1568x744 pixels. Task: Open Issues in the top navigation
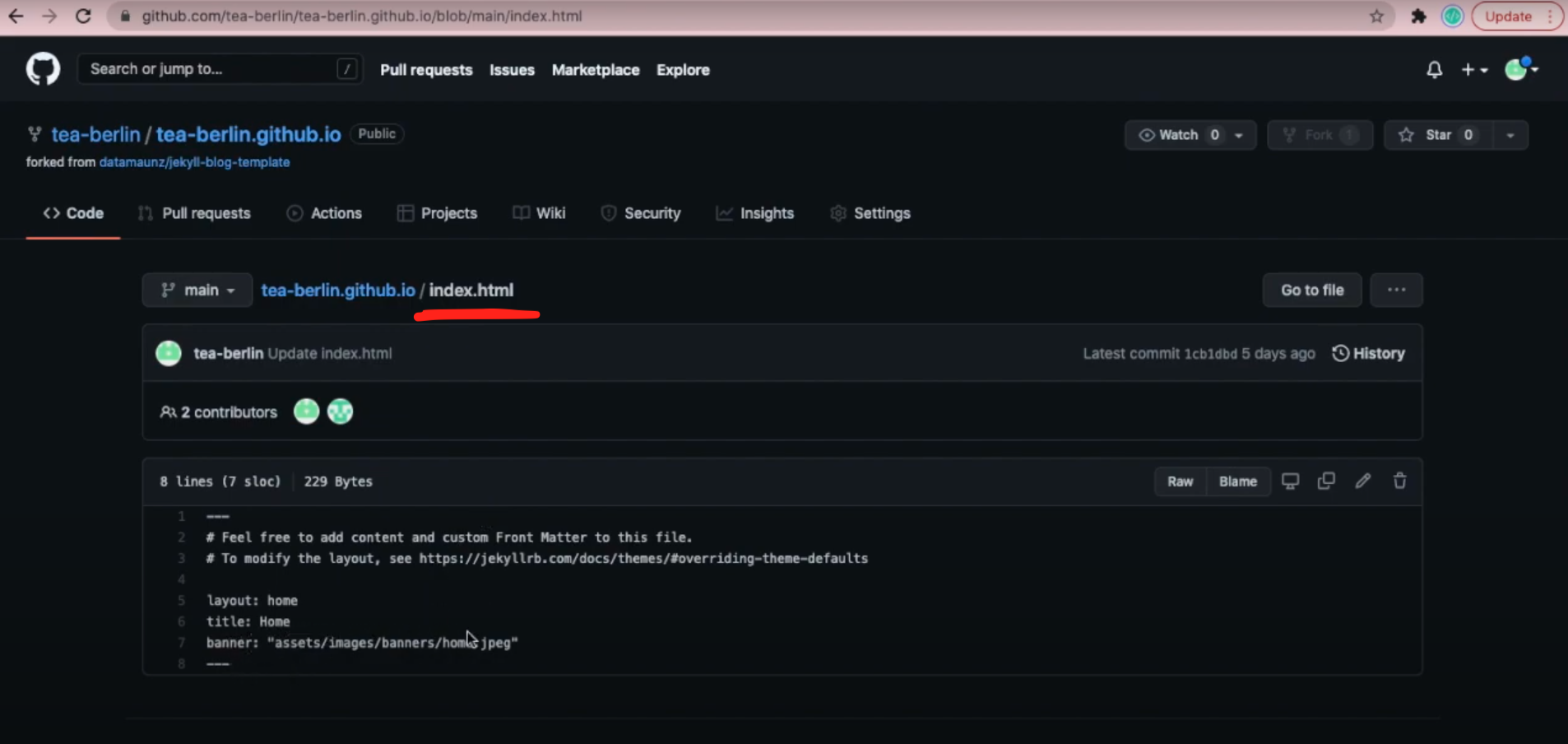tap(512, 70)
